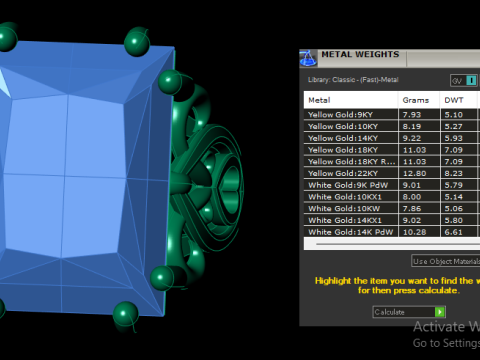Click the 5.14 DWT cell

(459, 197)
